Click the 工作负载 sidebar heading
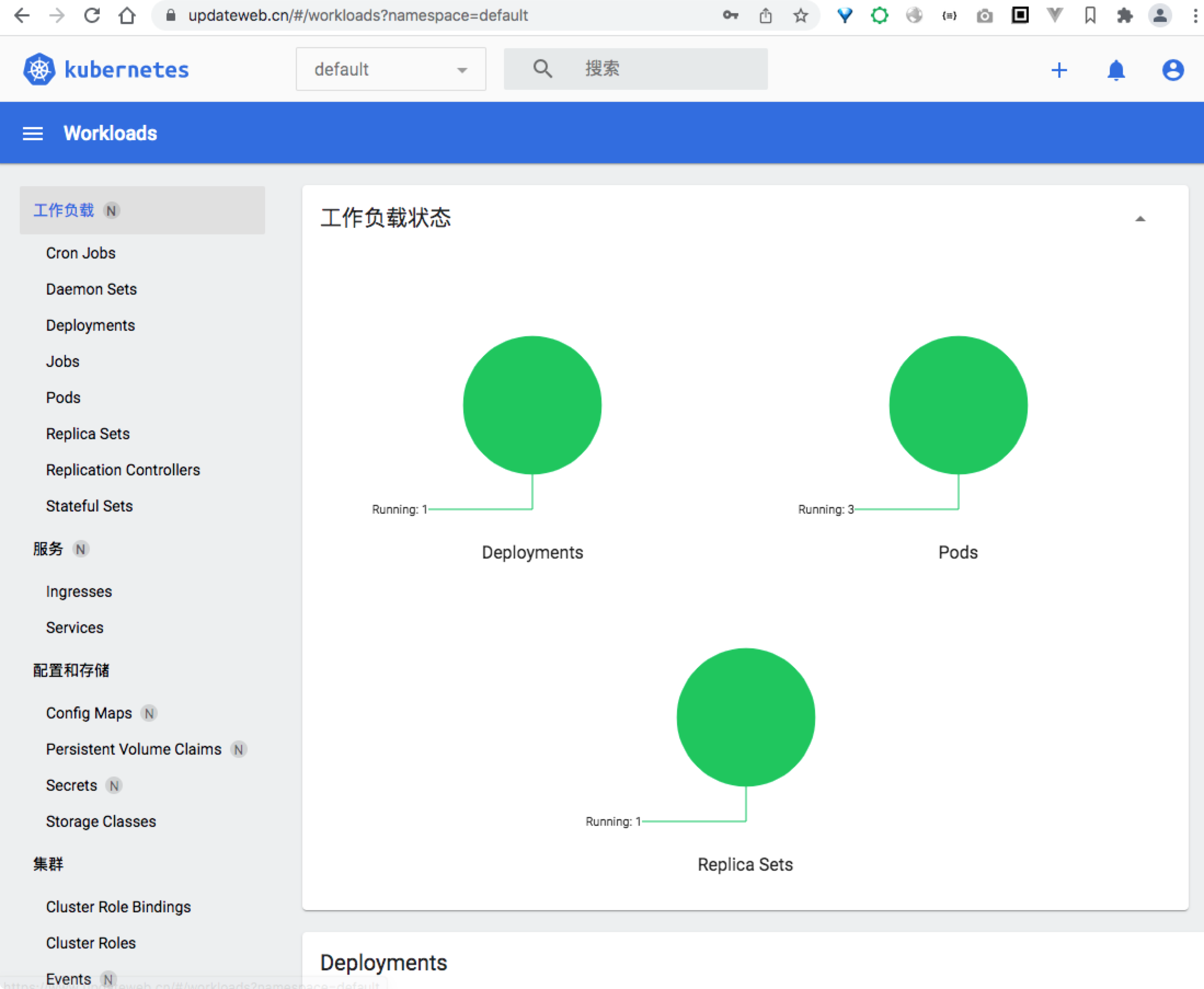The image size is (1204, 989). 64,210
